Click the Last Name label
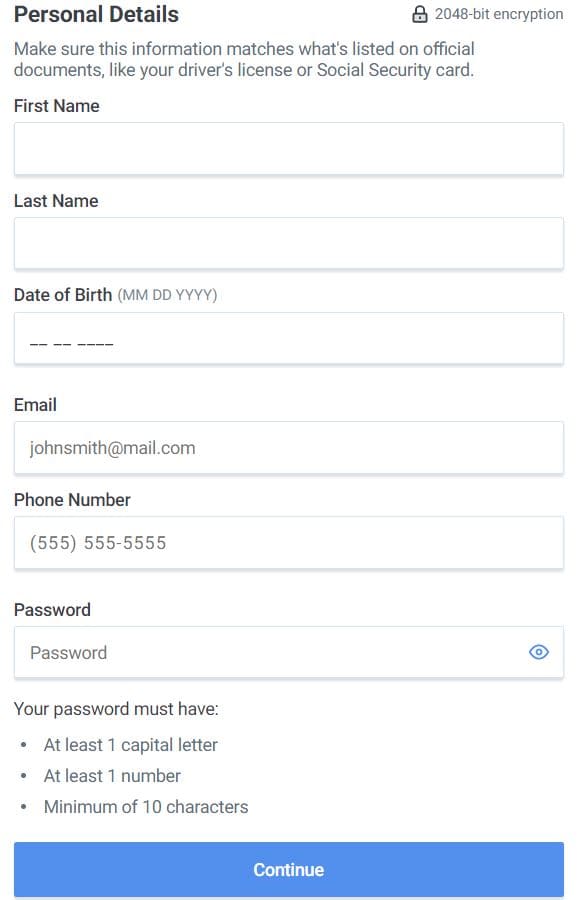 (x=56, y=201)
